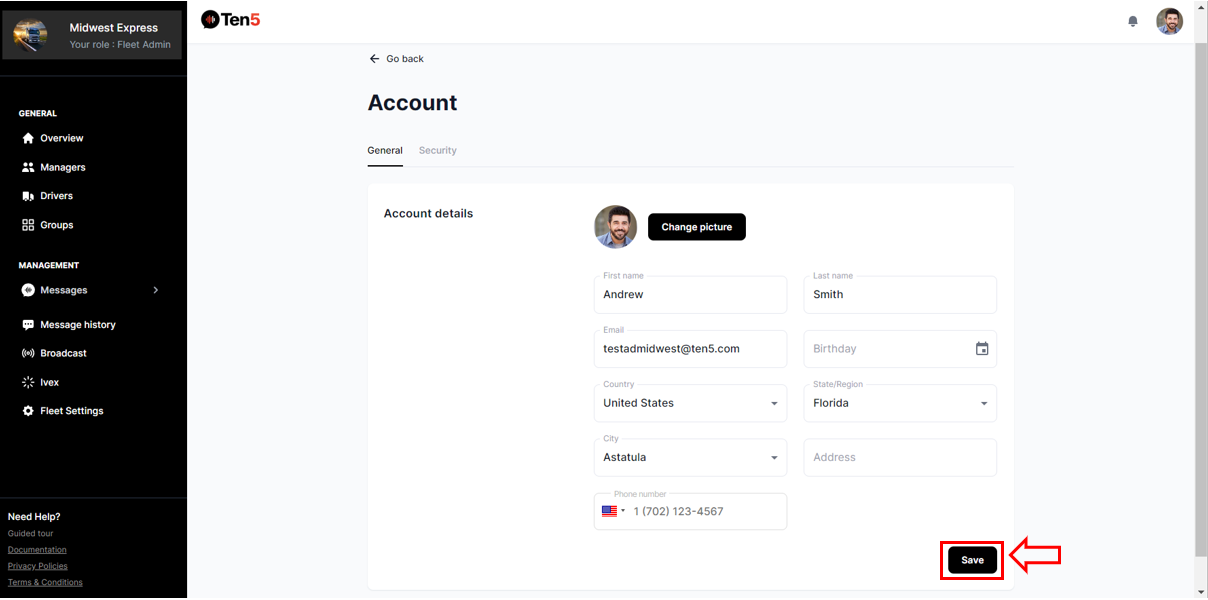Select the General tab

(x=385, y=150)
